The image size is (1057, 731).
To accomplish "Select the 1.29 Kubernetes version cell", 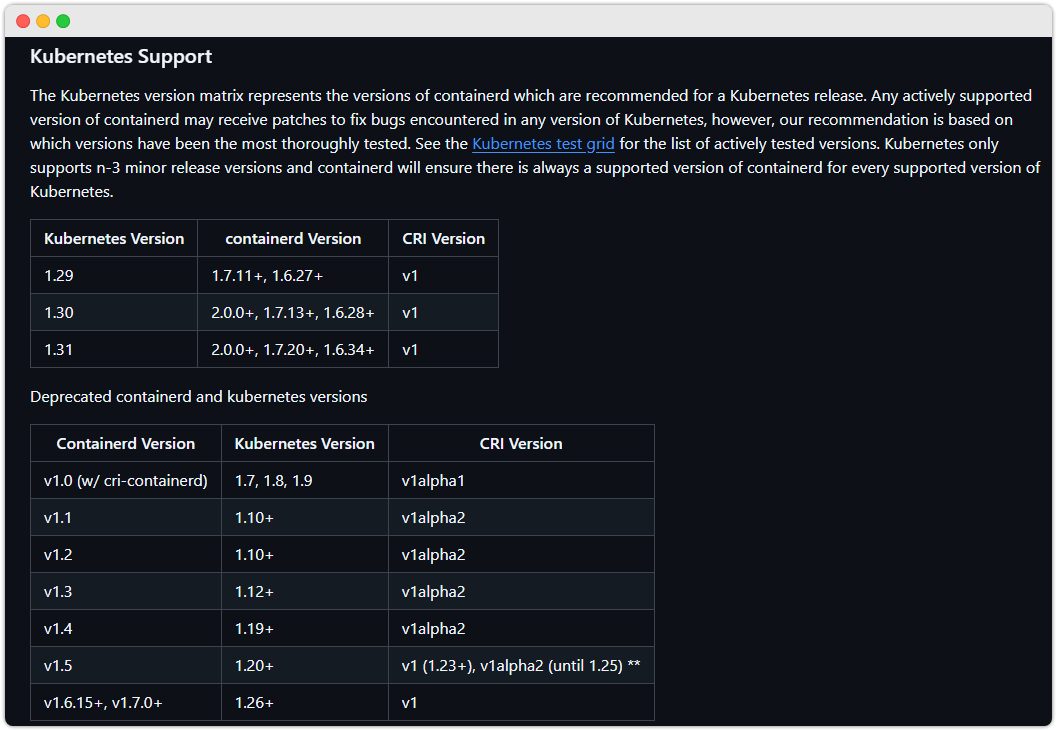I will pyautogui.click(x=114, y=275).
